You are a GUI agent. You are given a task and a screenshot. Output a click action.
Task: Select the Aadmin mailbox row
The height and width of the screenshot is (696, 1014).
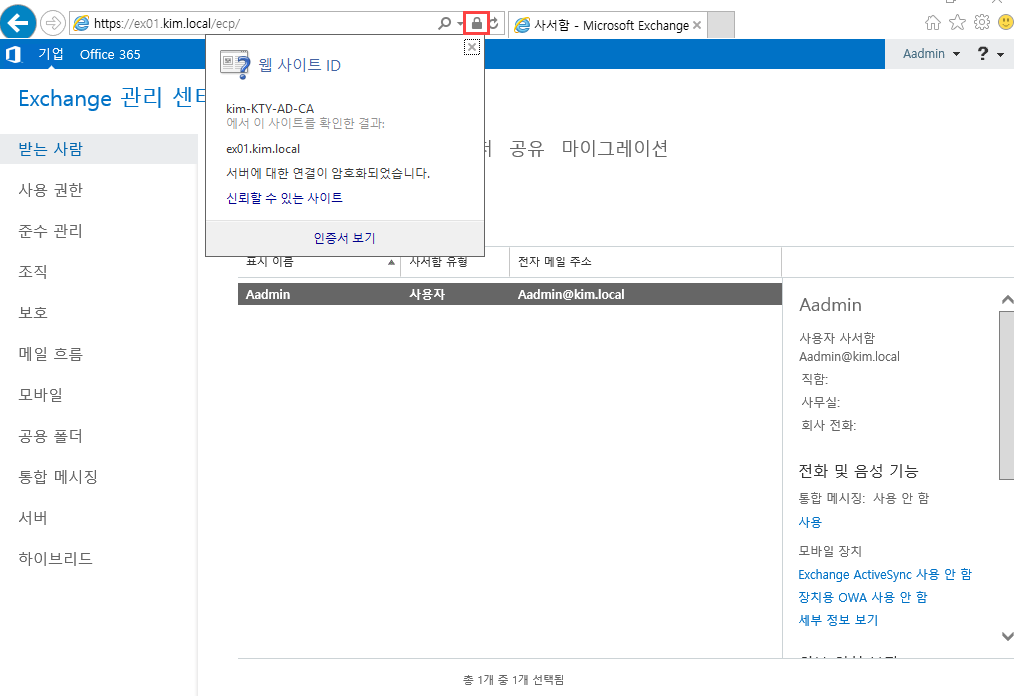(510, 294)
